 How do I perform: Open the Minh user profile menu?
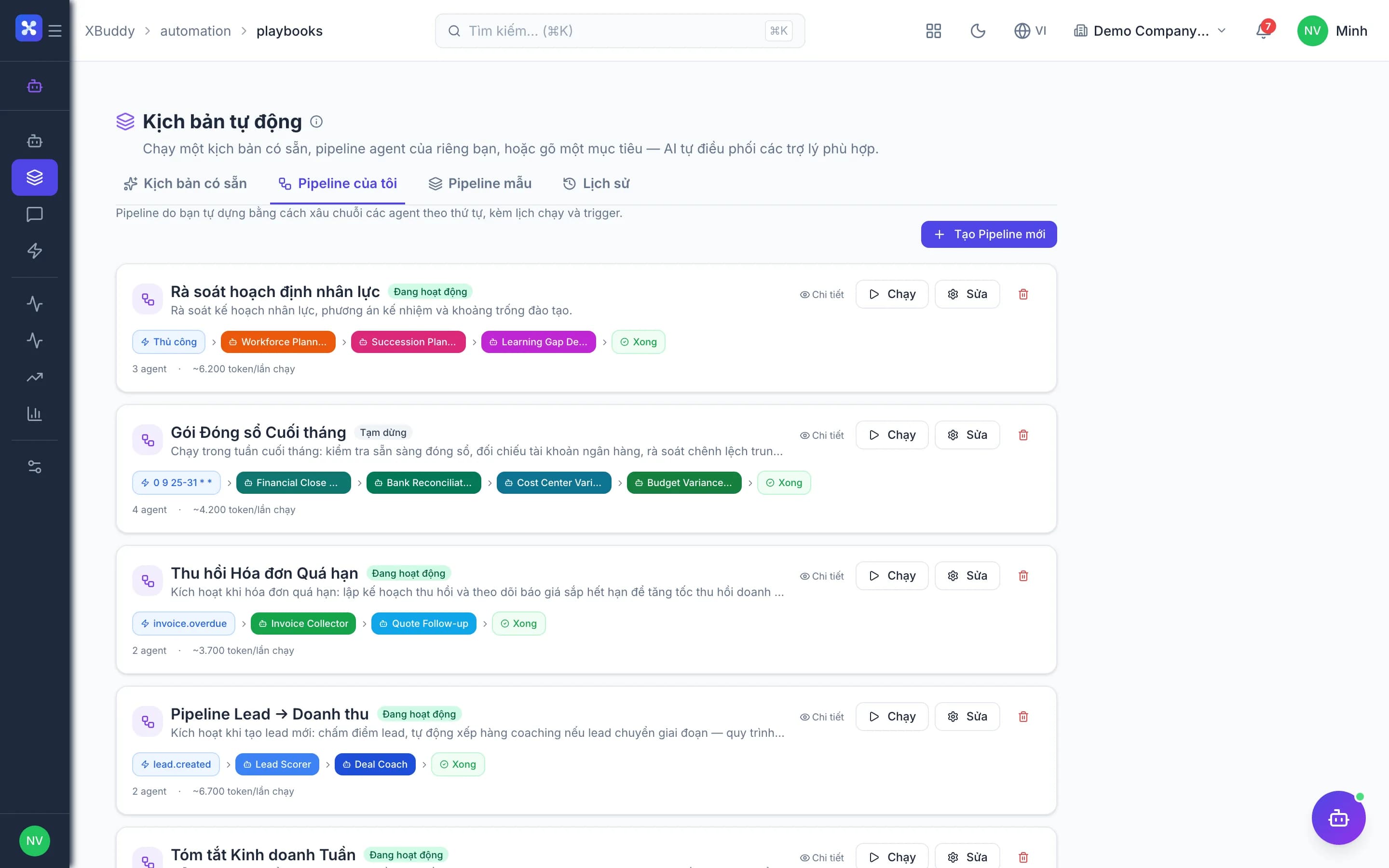click(1332, 31)
